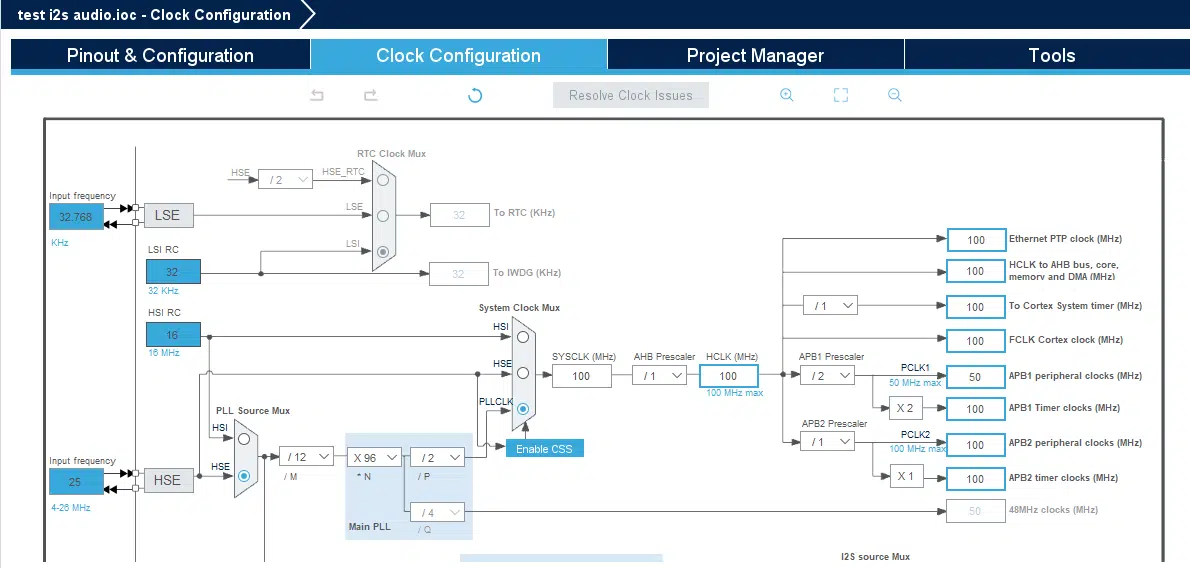Open the X 96 PLL N multiplier dropdown
This screenshot has height=568, width=1190.
374,456
